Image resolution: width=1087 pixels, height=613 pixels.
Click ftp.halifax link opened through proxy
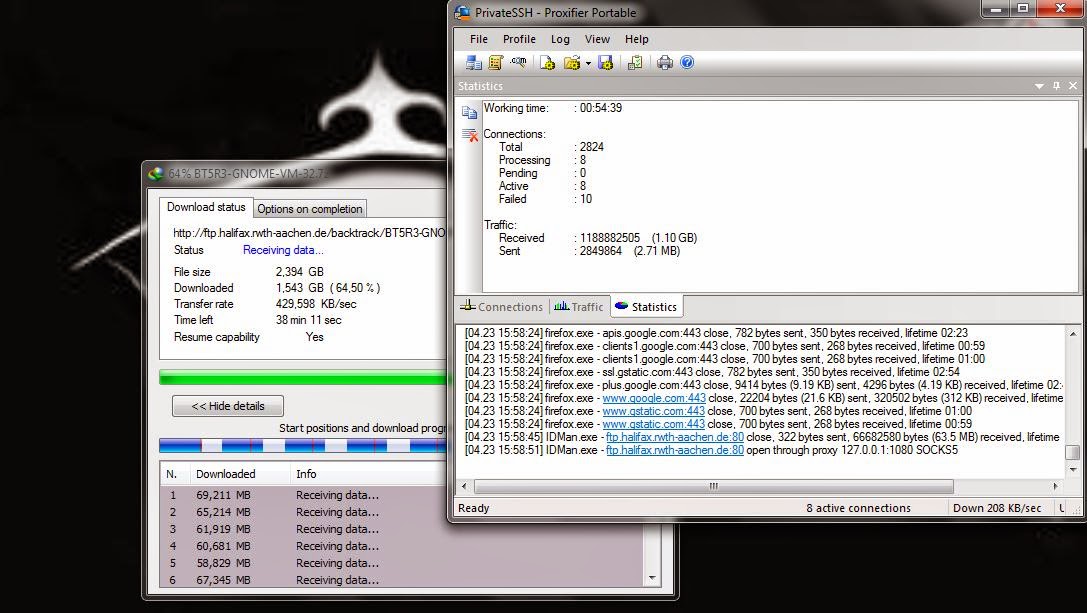click(675, 450)
